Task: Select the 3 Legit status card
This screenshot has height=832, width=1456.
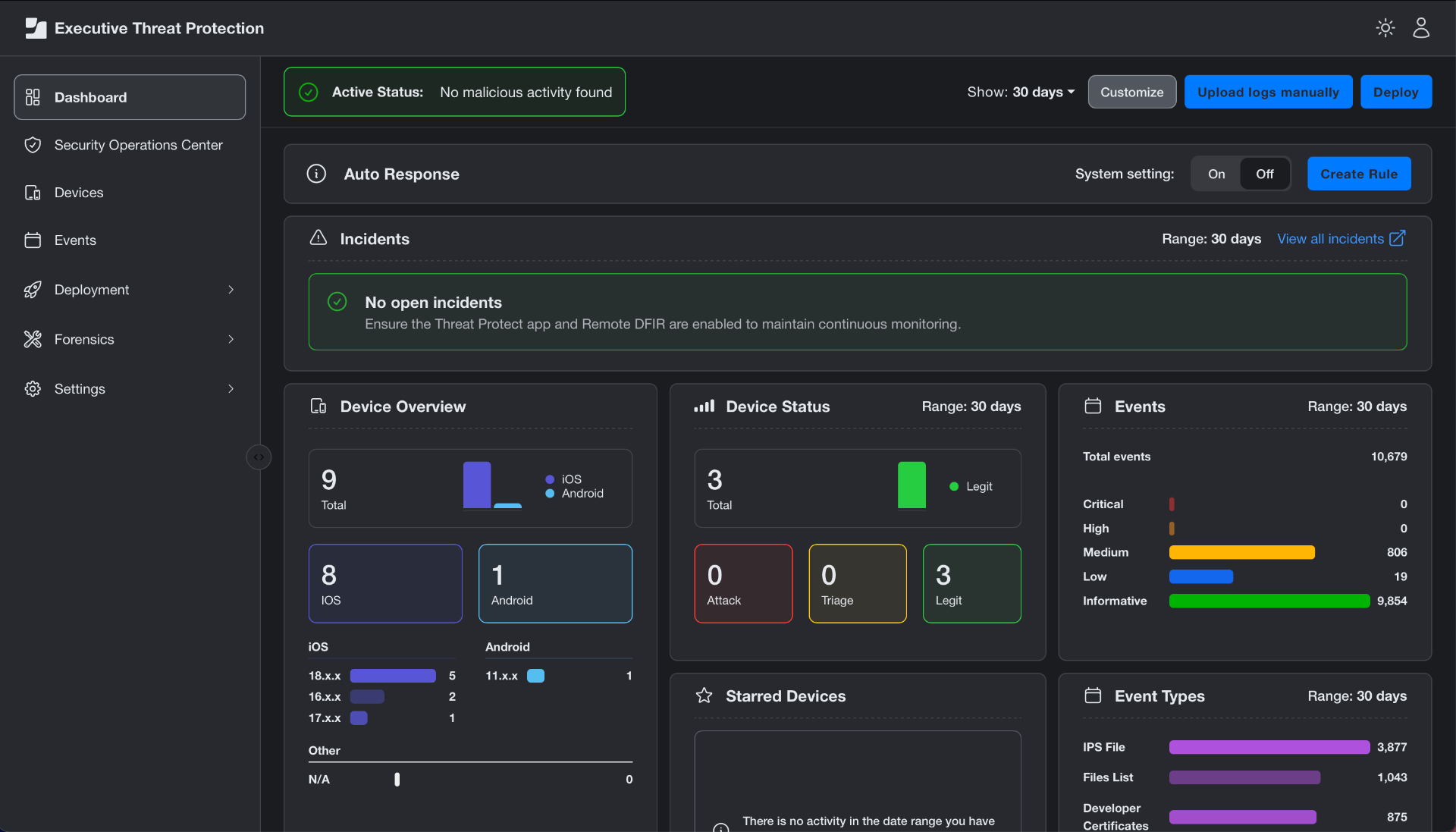Action: pos(971,583)
